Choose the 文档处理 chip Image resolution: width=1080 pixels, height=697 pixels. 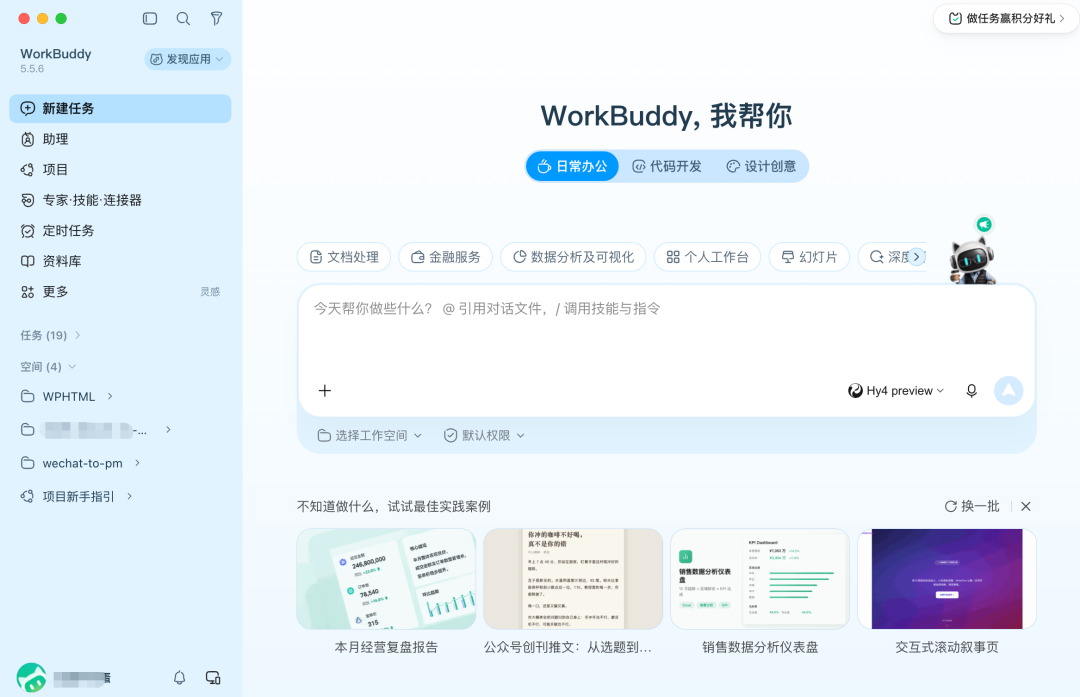pyautogui.click(x=344, y=257)
